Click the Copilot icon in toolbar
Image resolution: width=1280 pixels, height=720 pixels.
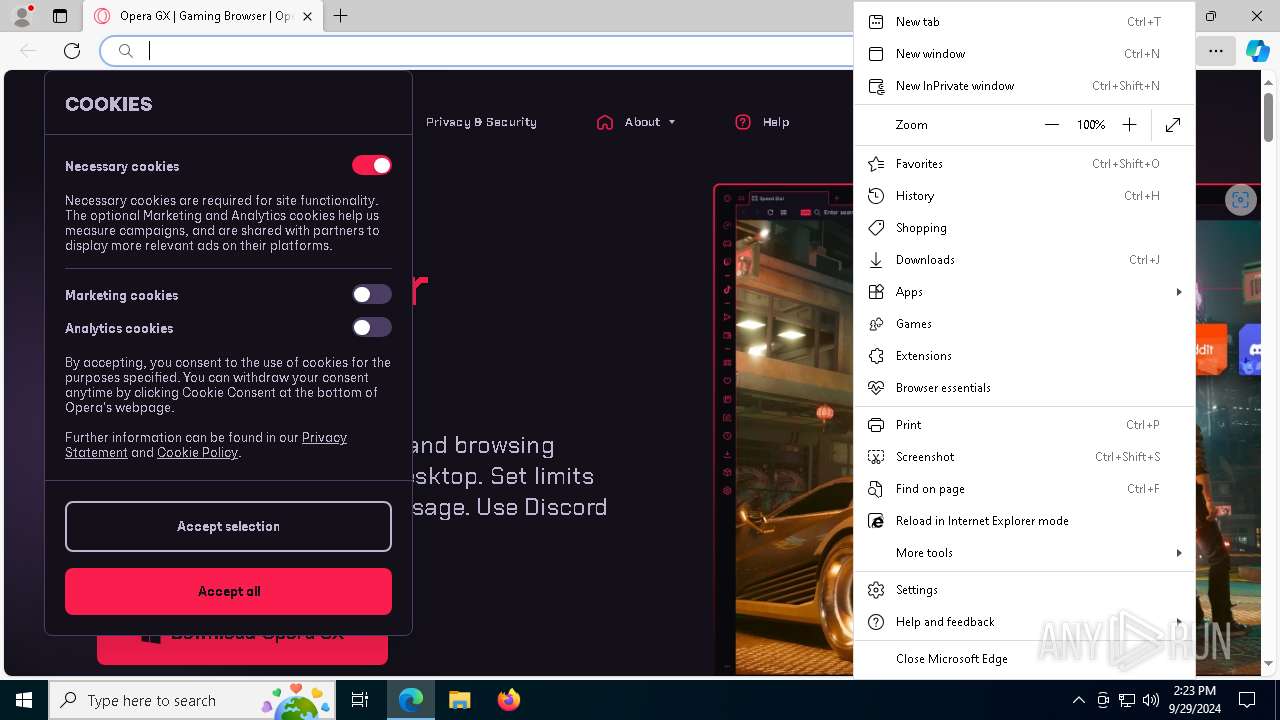pos(1257,50)
